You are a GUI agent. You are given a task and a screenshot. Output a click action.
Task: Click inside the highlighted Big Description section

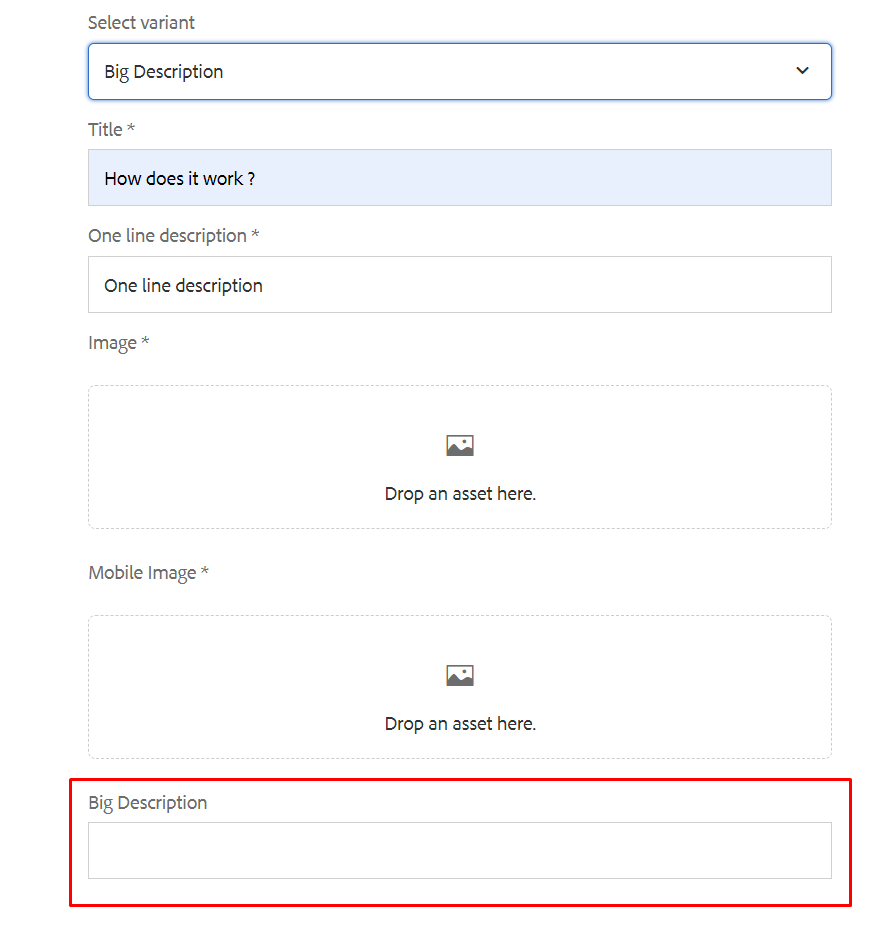[x=459, y=840]
